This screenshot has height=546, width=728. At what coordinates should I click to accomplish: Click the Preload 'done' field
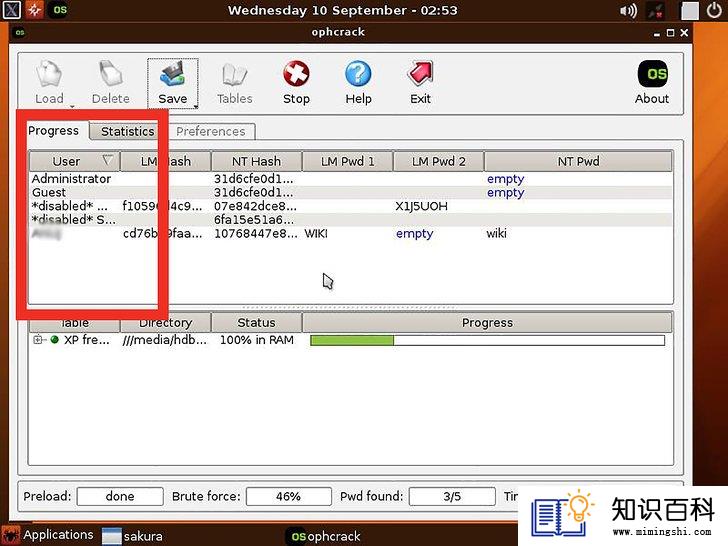120,496
